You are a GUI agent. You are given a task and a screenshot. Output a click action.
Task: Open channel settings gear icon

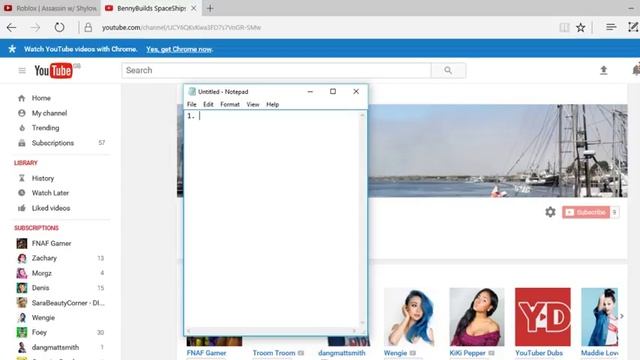coord(550,212)
